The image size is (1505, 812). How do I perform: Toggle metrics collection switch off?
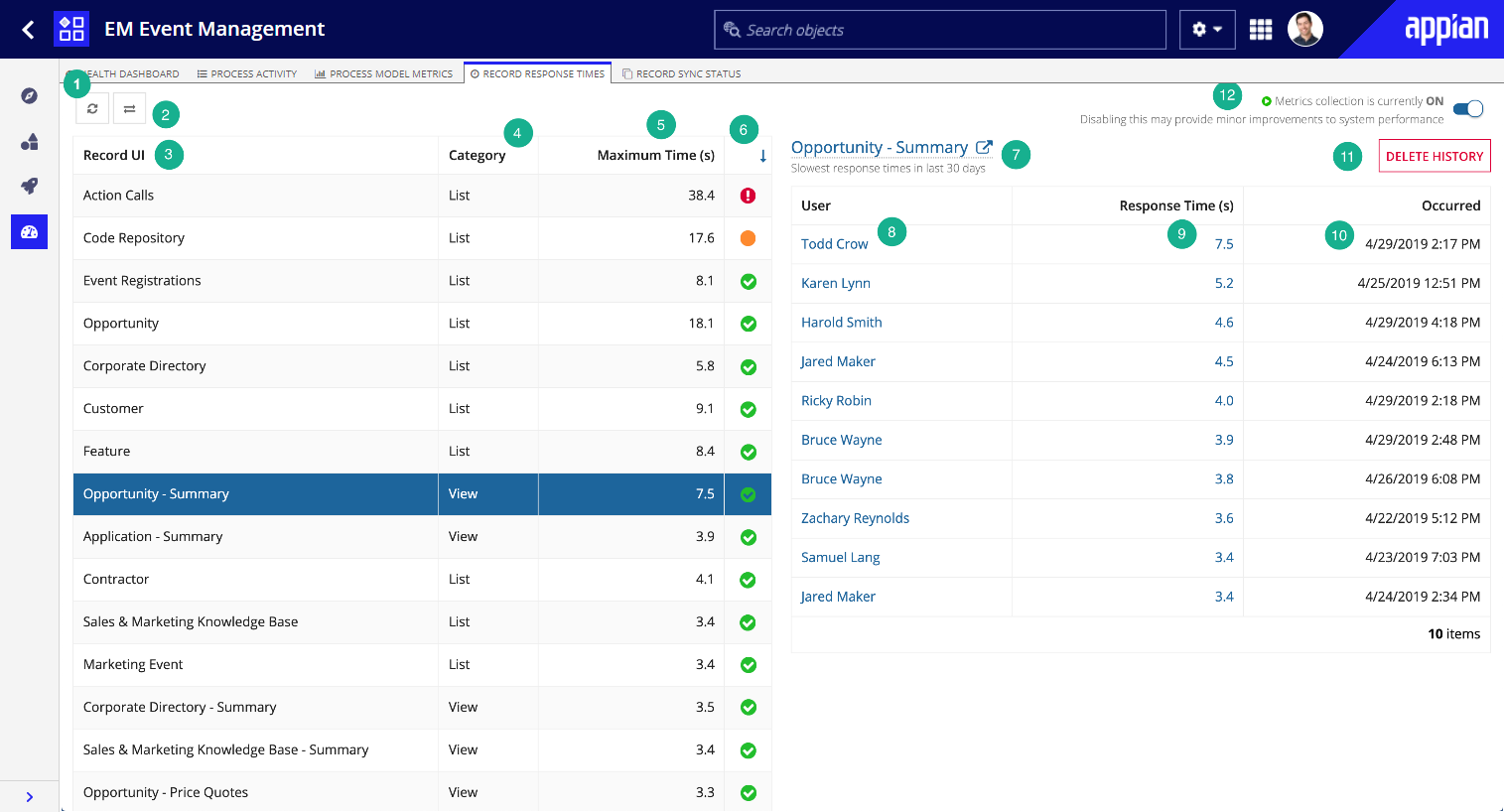[1468, 109]
